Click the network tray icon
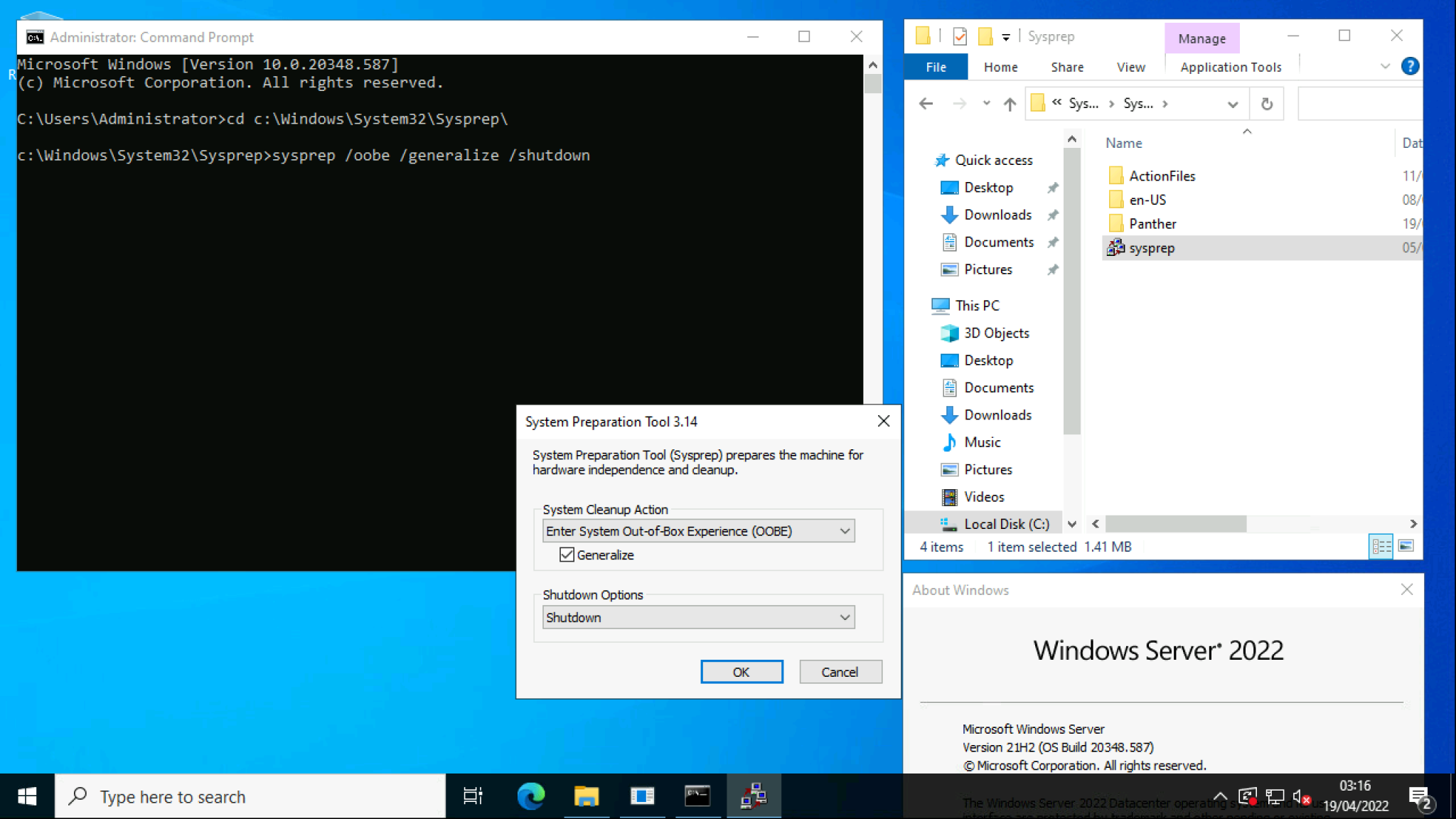Image resolution: width=1456 pixels, height=819 pixels. pyautogui.click(x=1274, y=796)
